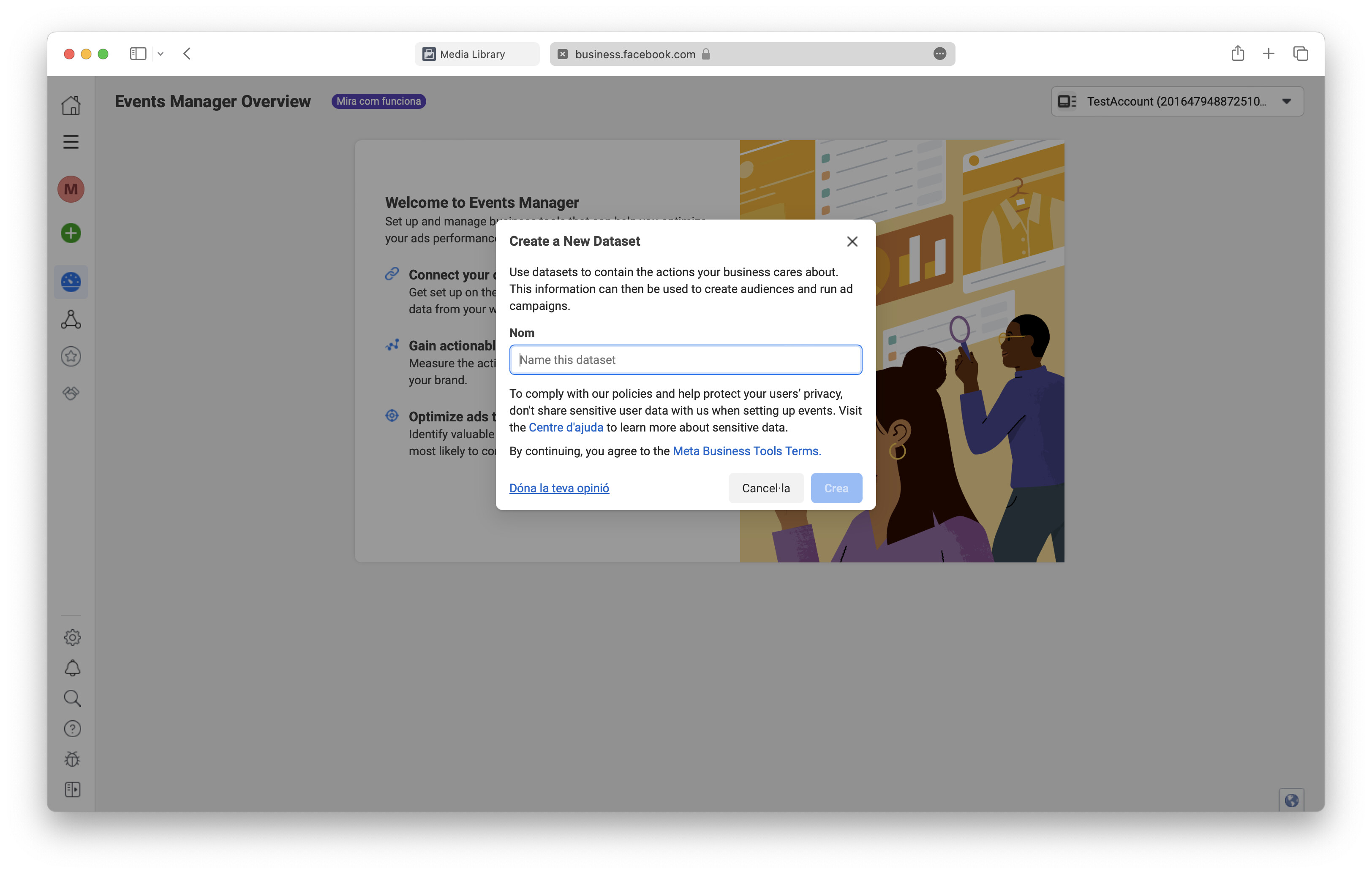Open Settings gear icon in sidebar
Viewport: 1372px width, 874px height.
(72, 637)
